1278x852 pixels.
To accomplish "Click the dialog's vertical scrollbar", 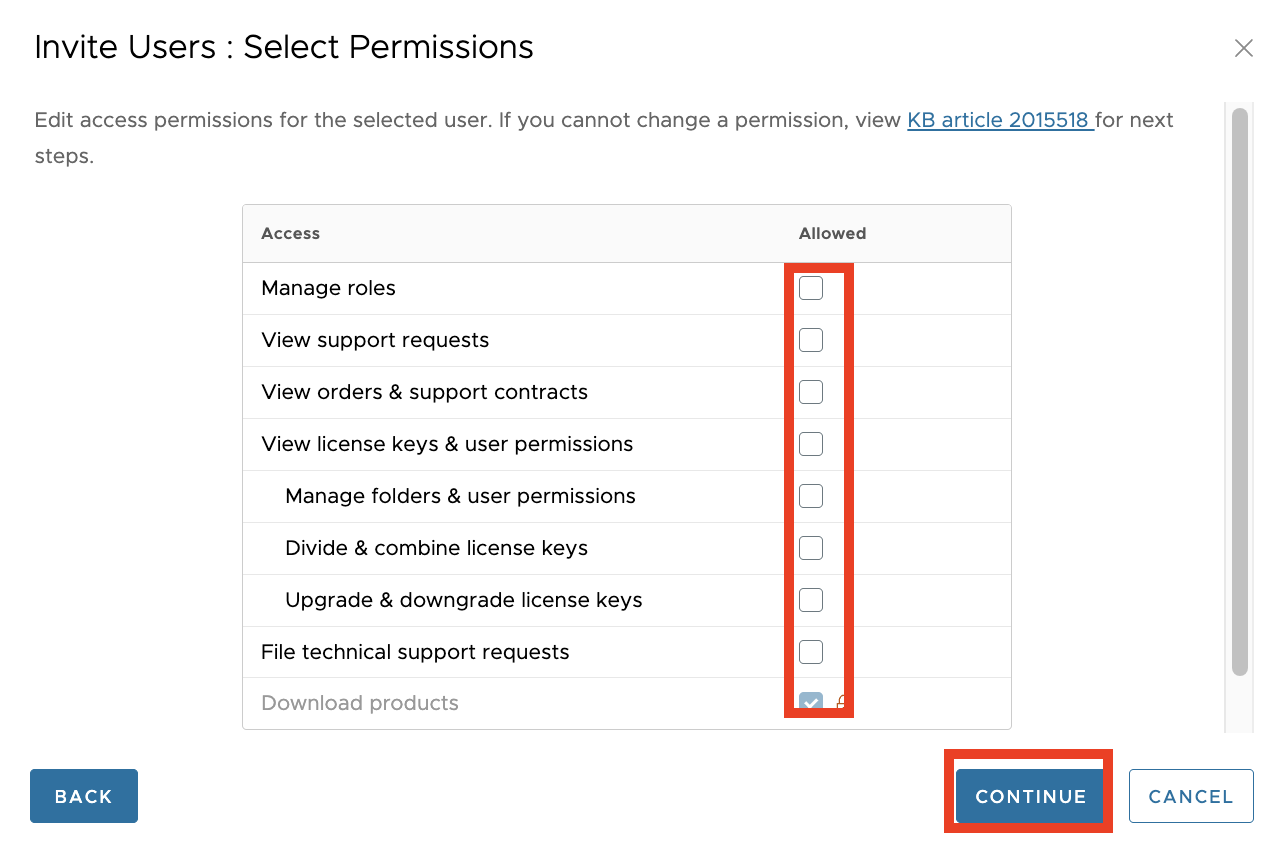I will (1240, 390).
